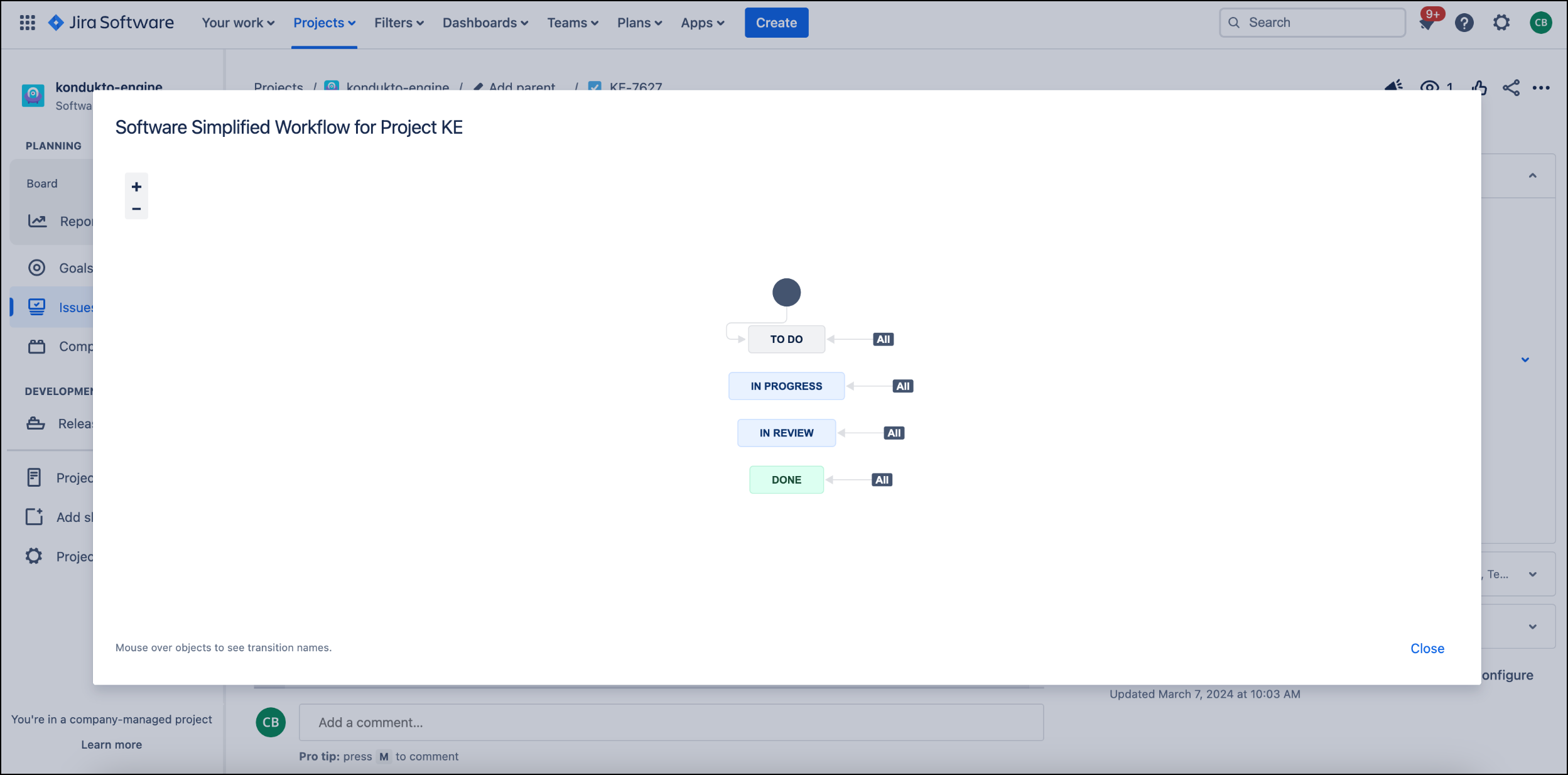Toggle the watch eye icon

1429,87
